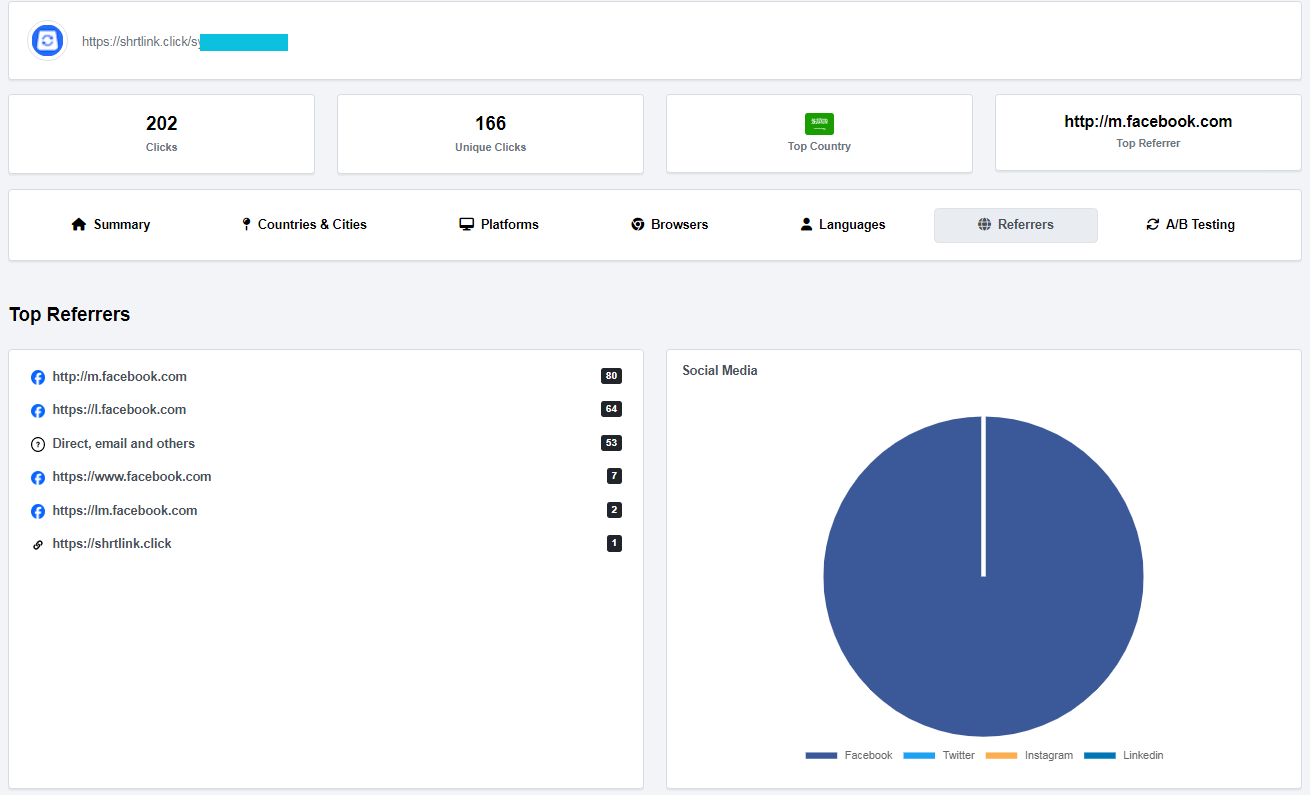Click chain link icon beside https://shrtlink.click

[x=38, y=545]
